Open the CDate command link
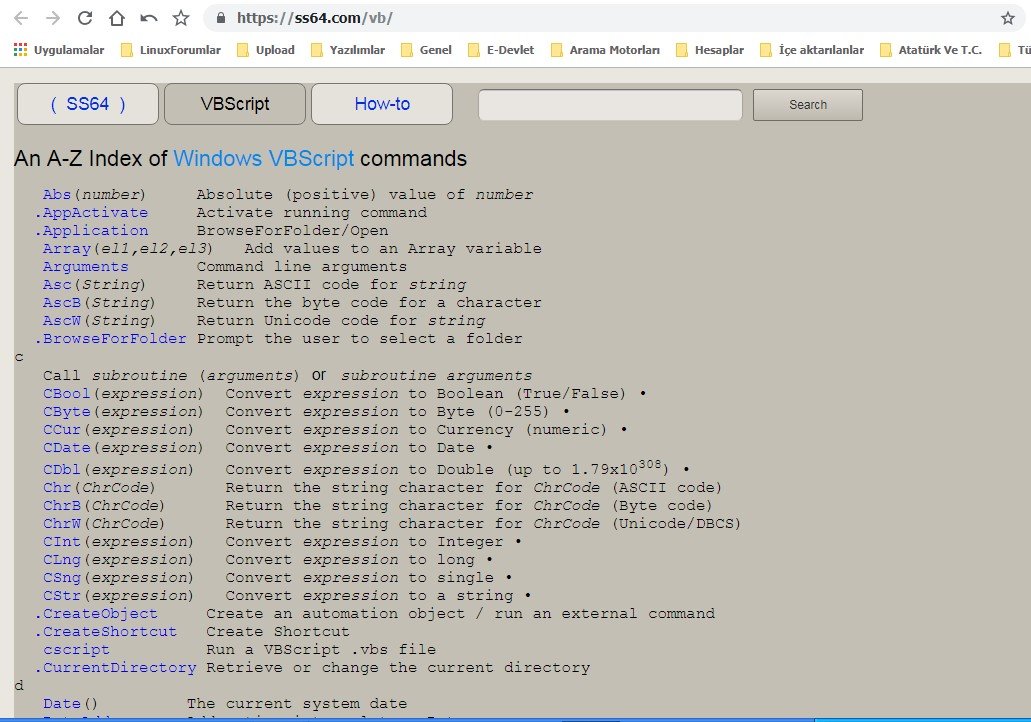The height and width of the screenshot is (722, 1031). 66,448
